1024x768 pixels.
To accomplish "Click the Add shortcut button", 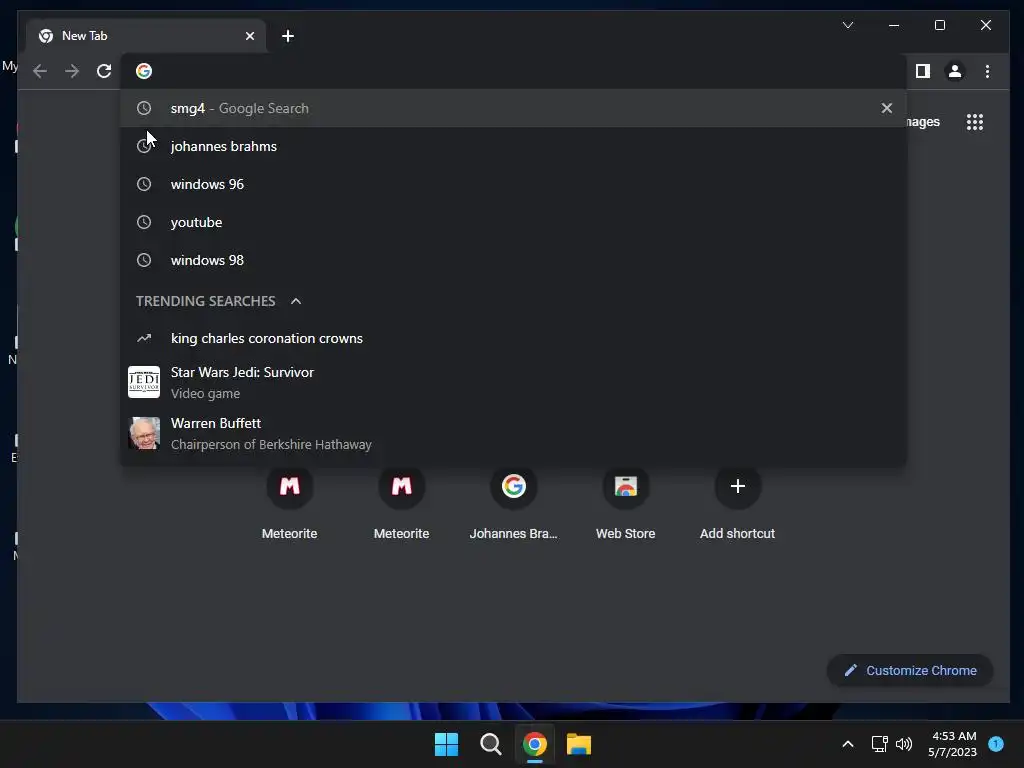I will (737, 504).
